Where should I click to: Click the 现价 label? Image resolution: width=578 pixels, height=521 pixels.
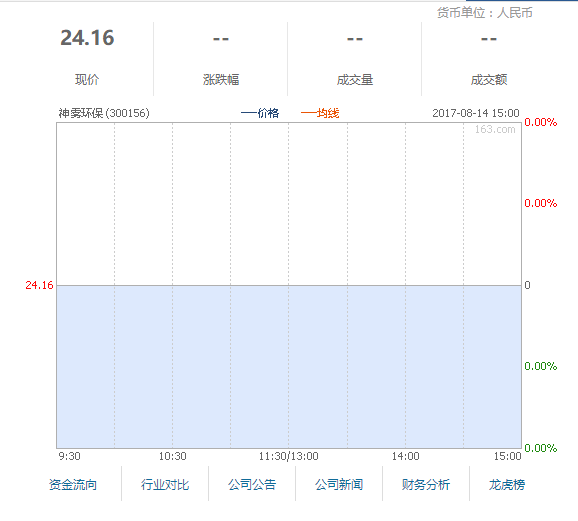coord(87,80)
